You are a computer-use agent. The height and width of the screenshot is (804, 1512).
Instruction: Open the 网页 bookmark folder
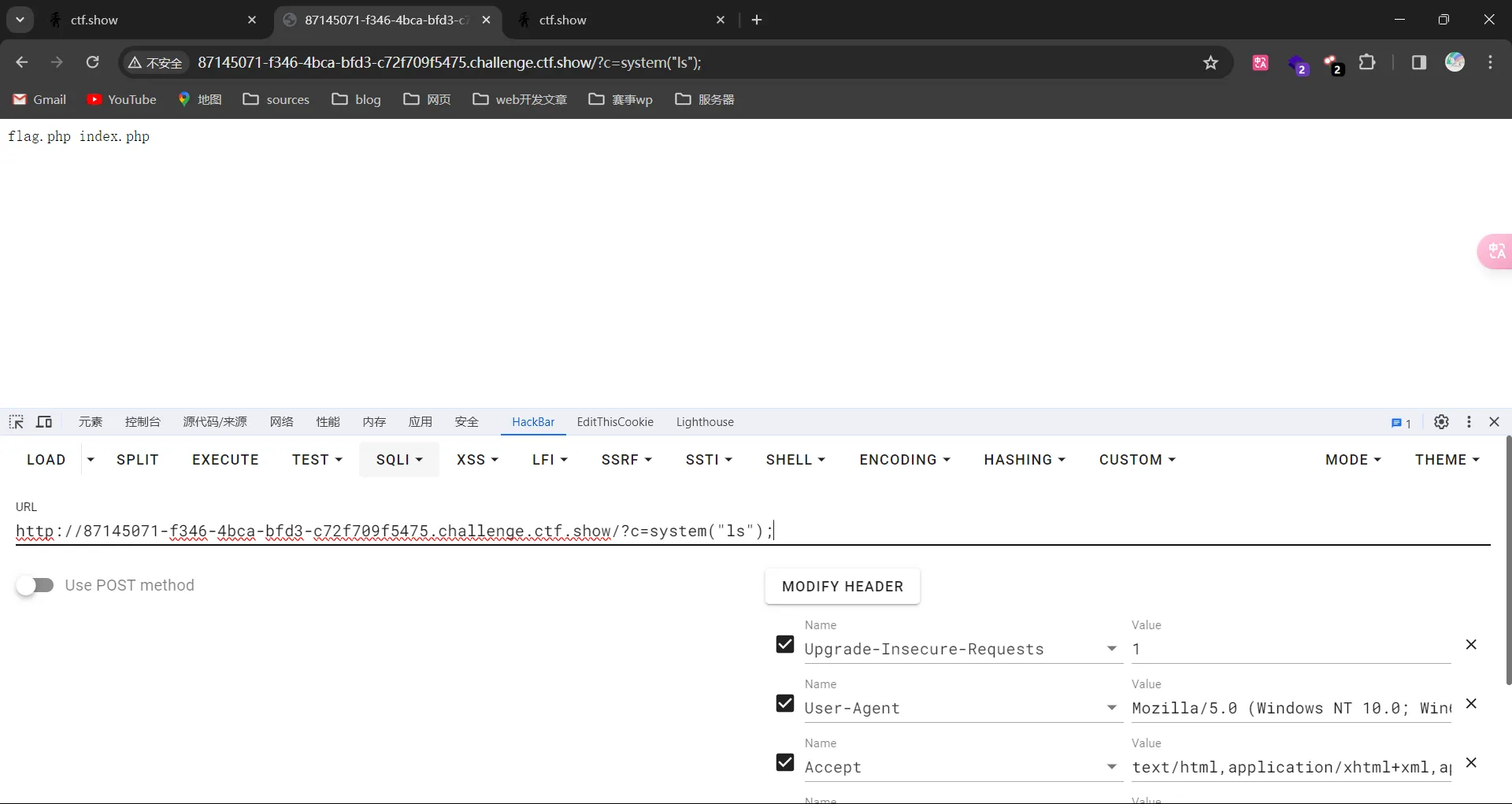tap(428, 99)
